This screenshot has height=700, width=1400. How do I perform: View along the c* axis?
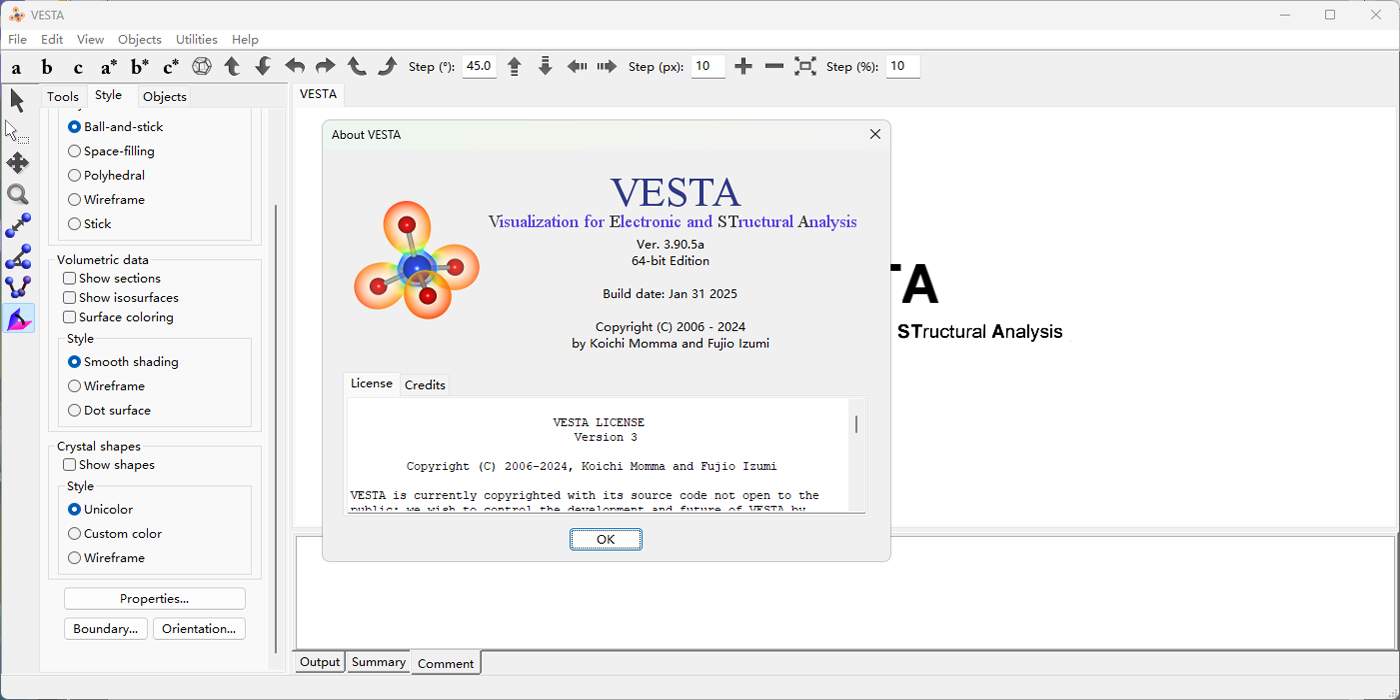[x=171, y=67]
